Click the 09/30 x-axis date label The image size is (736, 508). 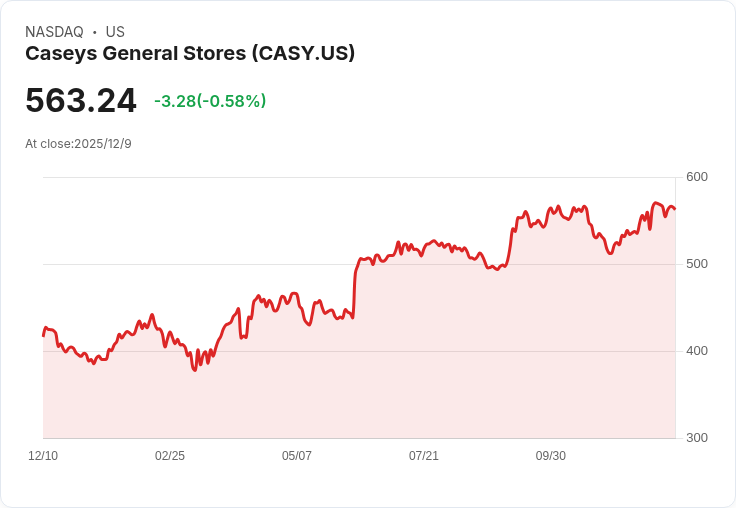click(x=551, y=456)
